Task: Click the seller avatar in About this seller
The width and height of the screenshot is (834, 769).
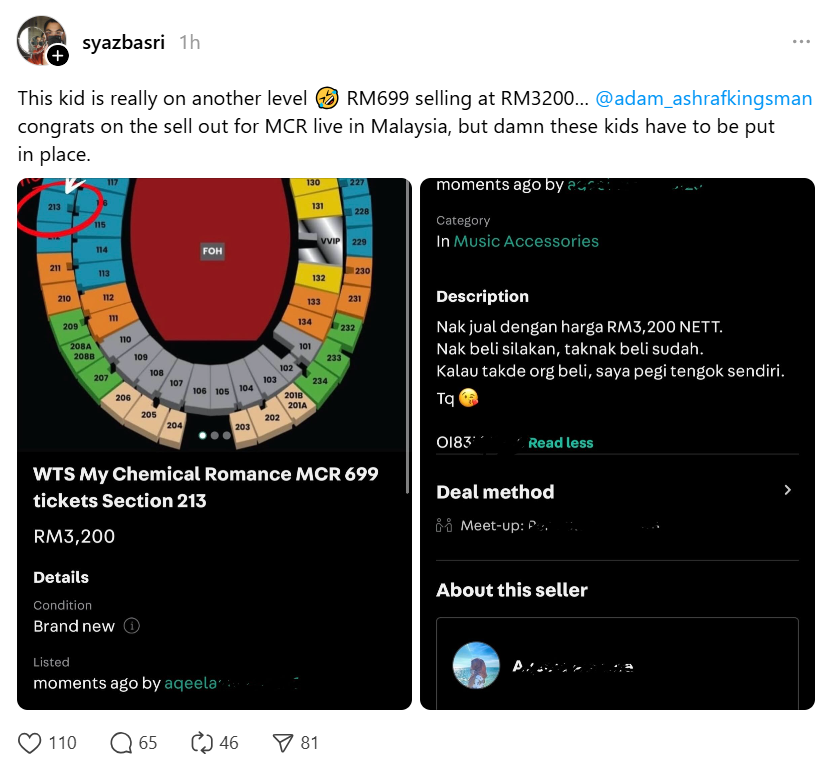Action: (x=476, y=666)
